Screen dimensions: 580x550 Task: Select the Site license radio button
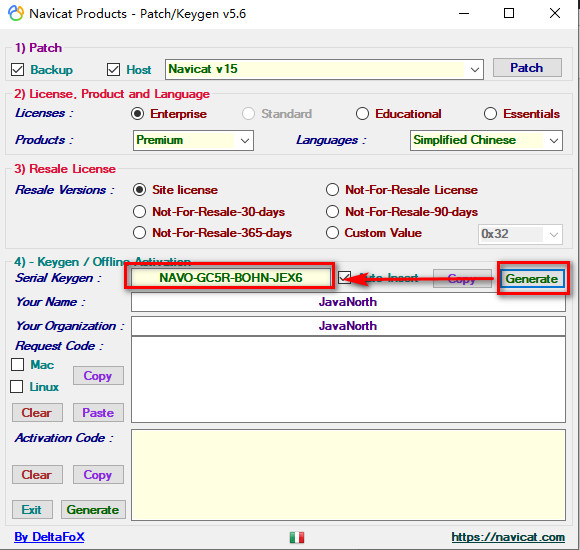(139, 190)
